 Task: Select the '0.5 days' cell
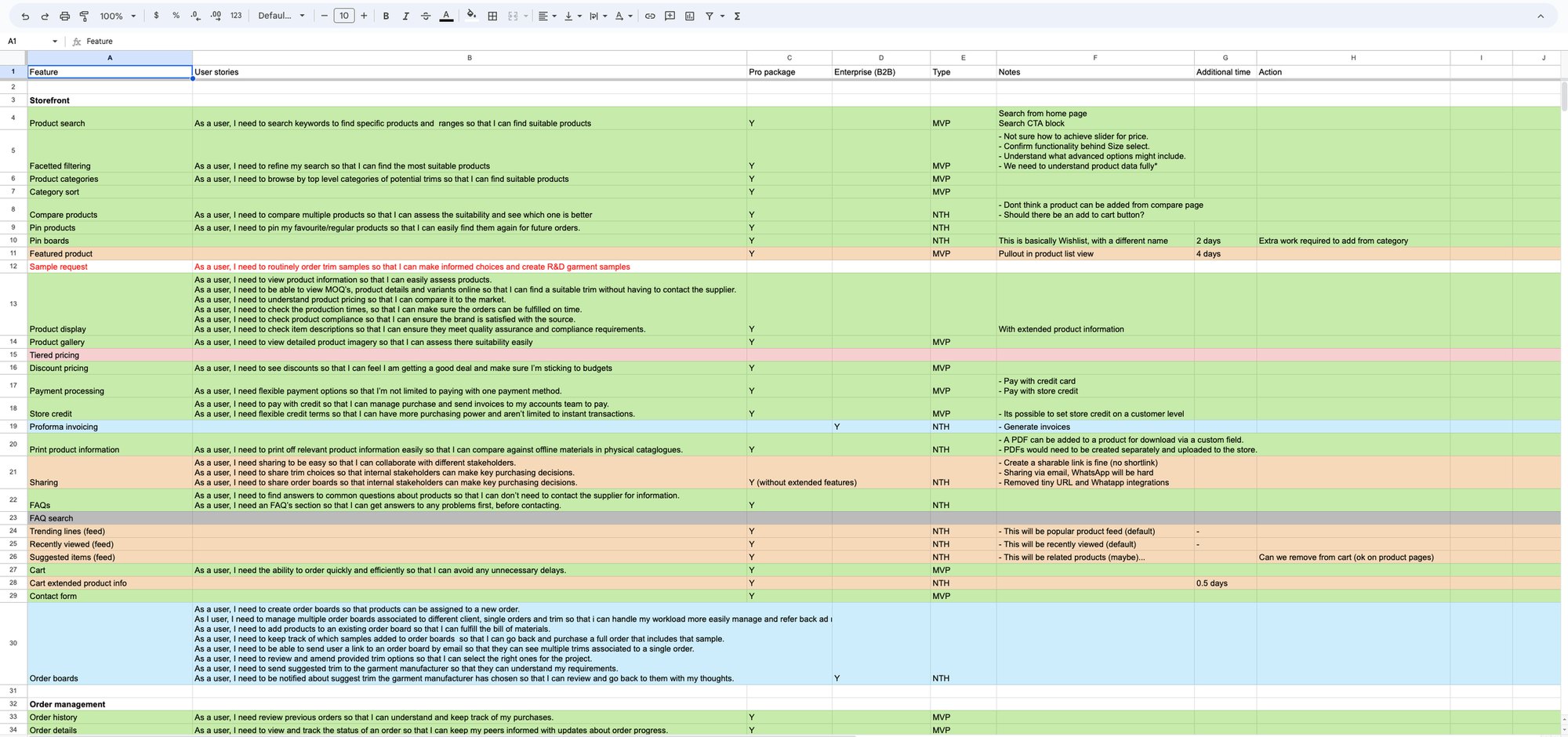coord(1225,583)
